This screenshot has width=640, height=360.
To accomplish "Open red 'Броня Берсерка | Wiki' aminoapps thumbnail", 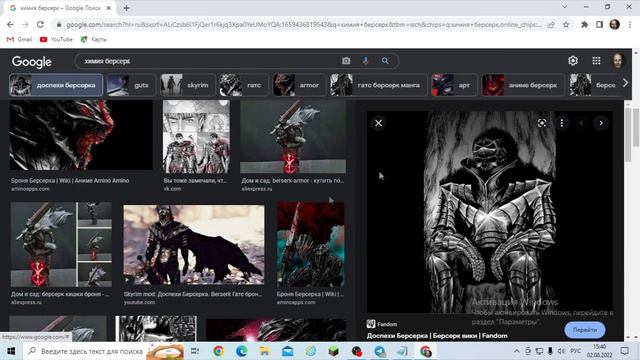I will 310,244.
